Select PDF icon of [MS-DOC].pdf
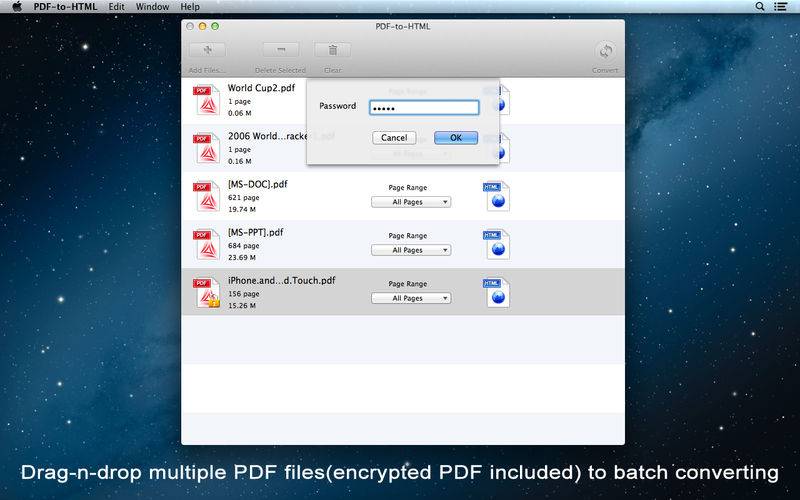Viewport: 800px width, 500px height. (207, 196)
